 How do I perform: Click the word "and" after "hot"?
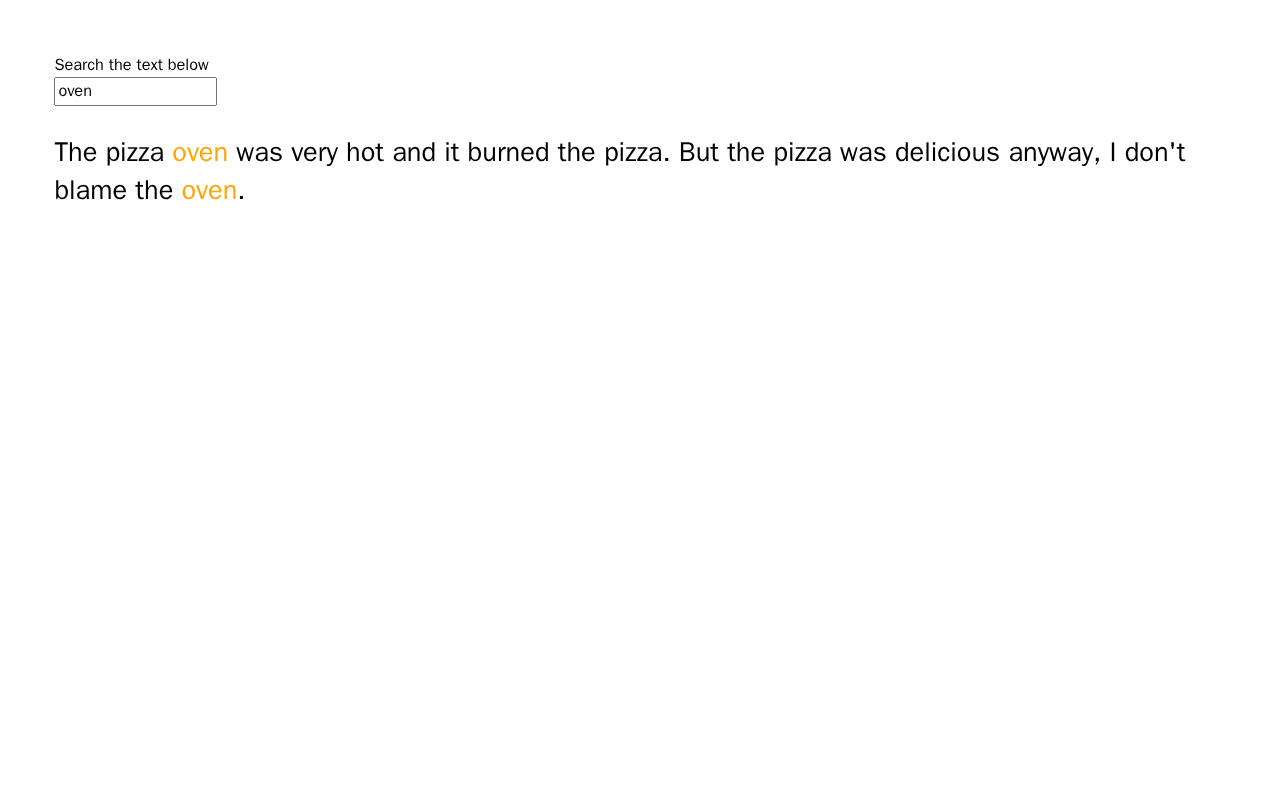click(x=414, y=152)
